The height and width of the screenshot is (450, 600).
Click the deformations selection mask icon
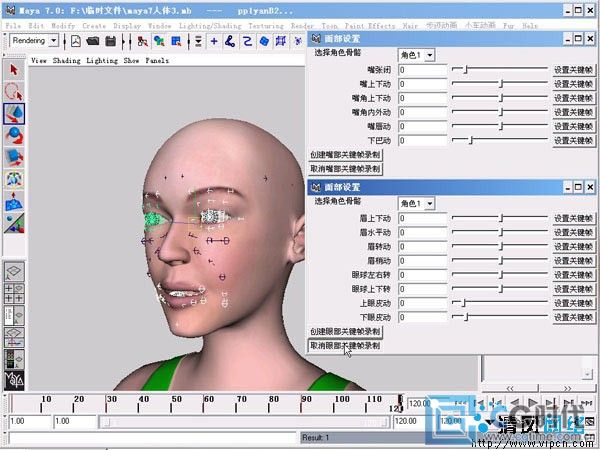(281, 41)
